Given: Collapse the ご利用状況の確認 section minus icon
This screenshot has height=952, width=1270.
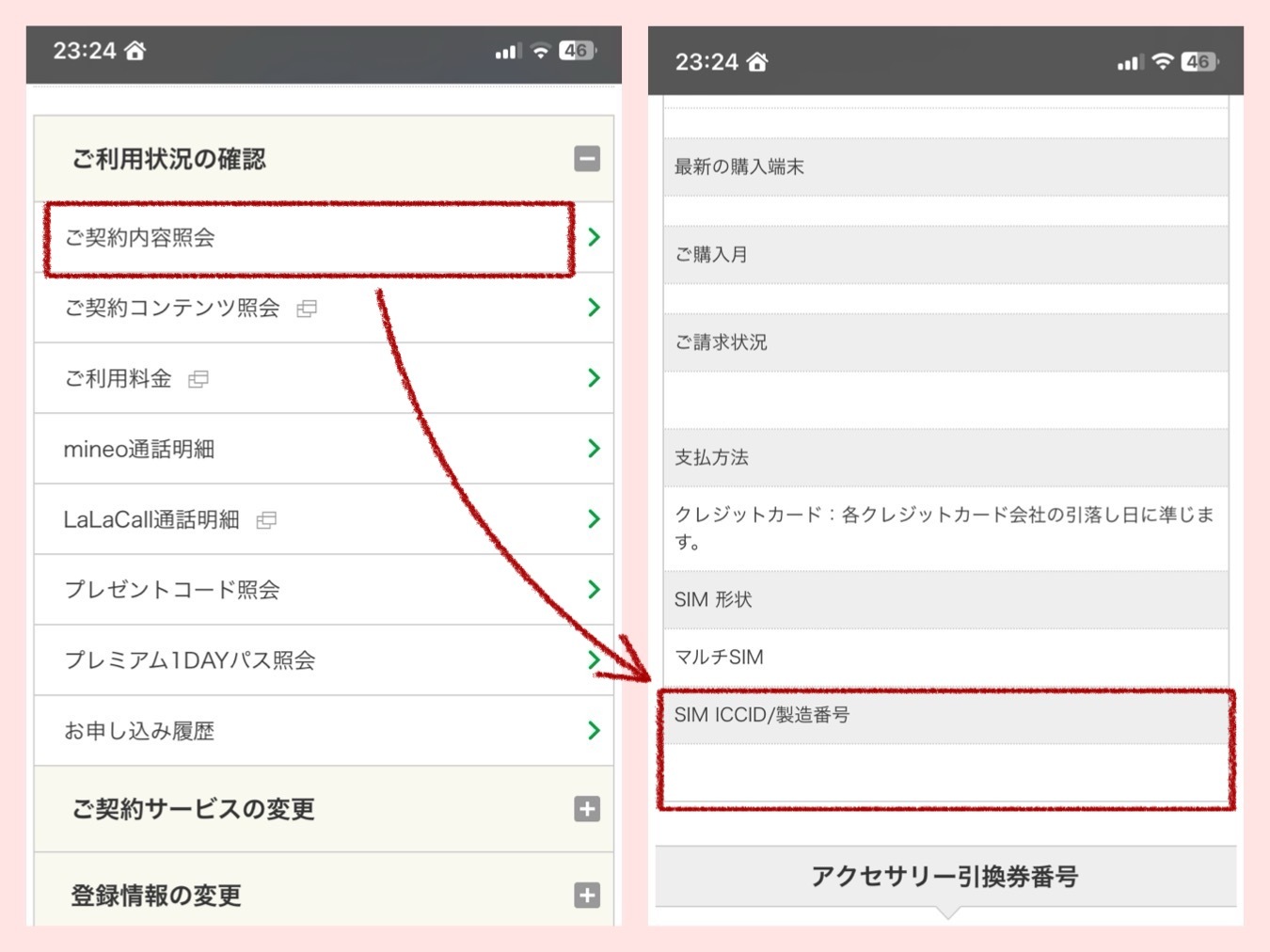Looking at the screenshot, I should coord(587,159).
